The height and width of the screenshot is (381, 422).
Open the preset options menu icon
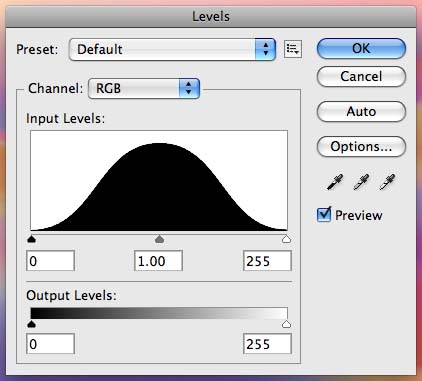(293, 49)
